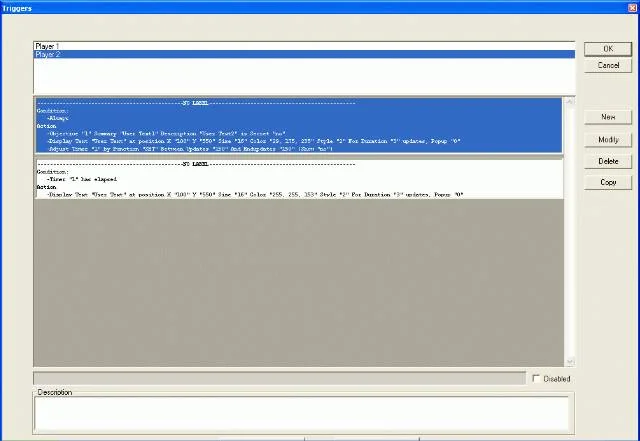Copy the selected trigger
The image size is (640, 441).
[x=608, y=183]
